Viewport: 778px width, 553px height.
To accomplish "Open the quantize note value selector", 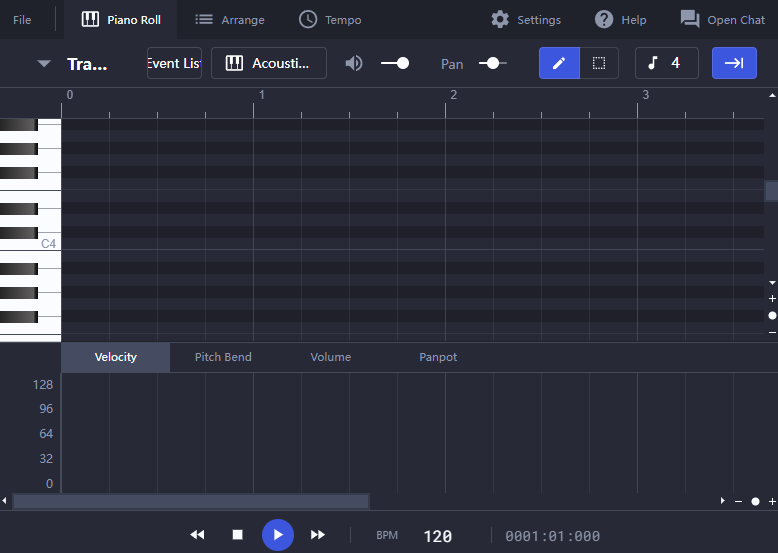I will point(666,63).
